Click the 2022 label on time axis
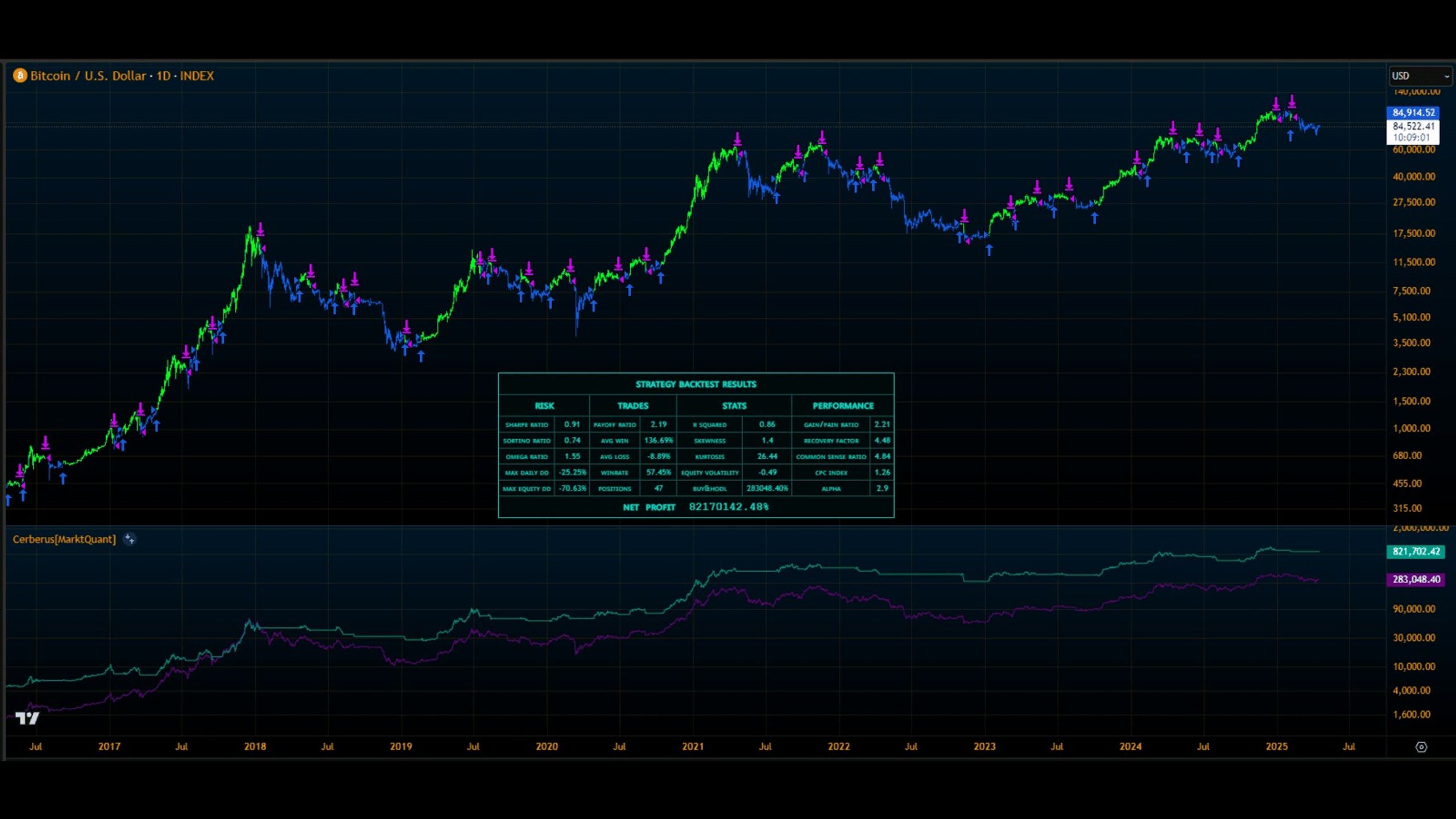This screenshot has height=819, width=1456. [x=839, y=746]
